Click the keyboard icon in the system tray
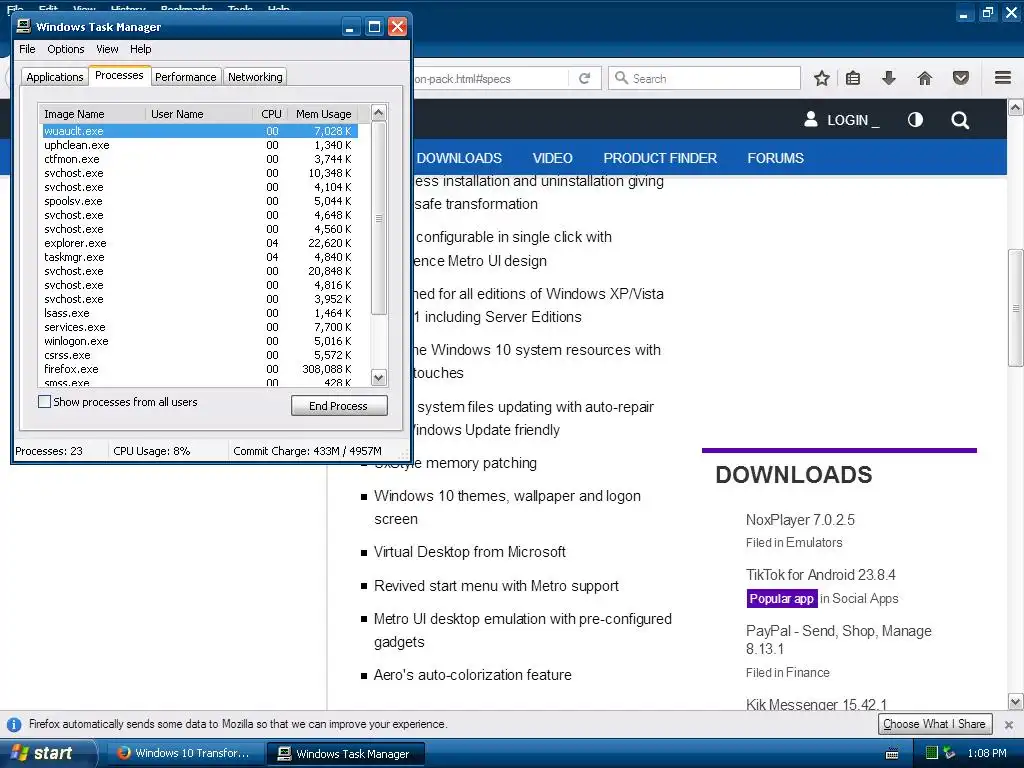Screen dimensions: 1024x768 point(891,754)
